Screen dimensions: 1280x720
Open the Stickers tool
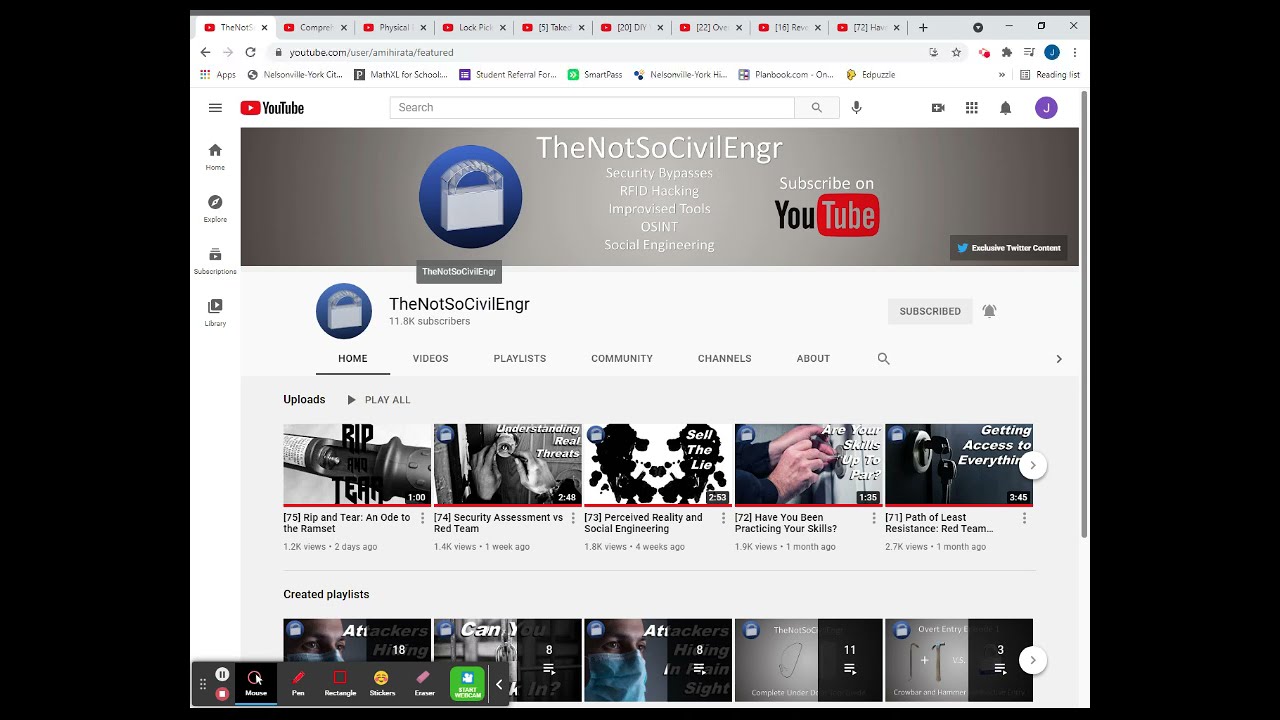pos(382,684)
